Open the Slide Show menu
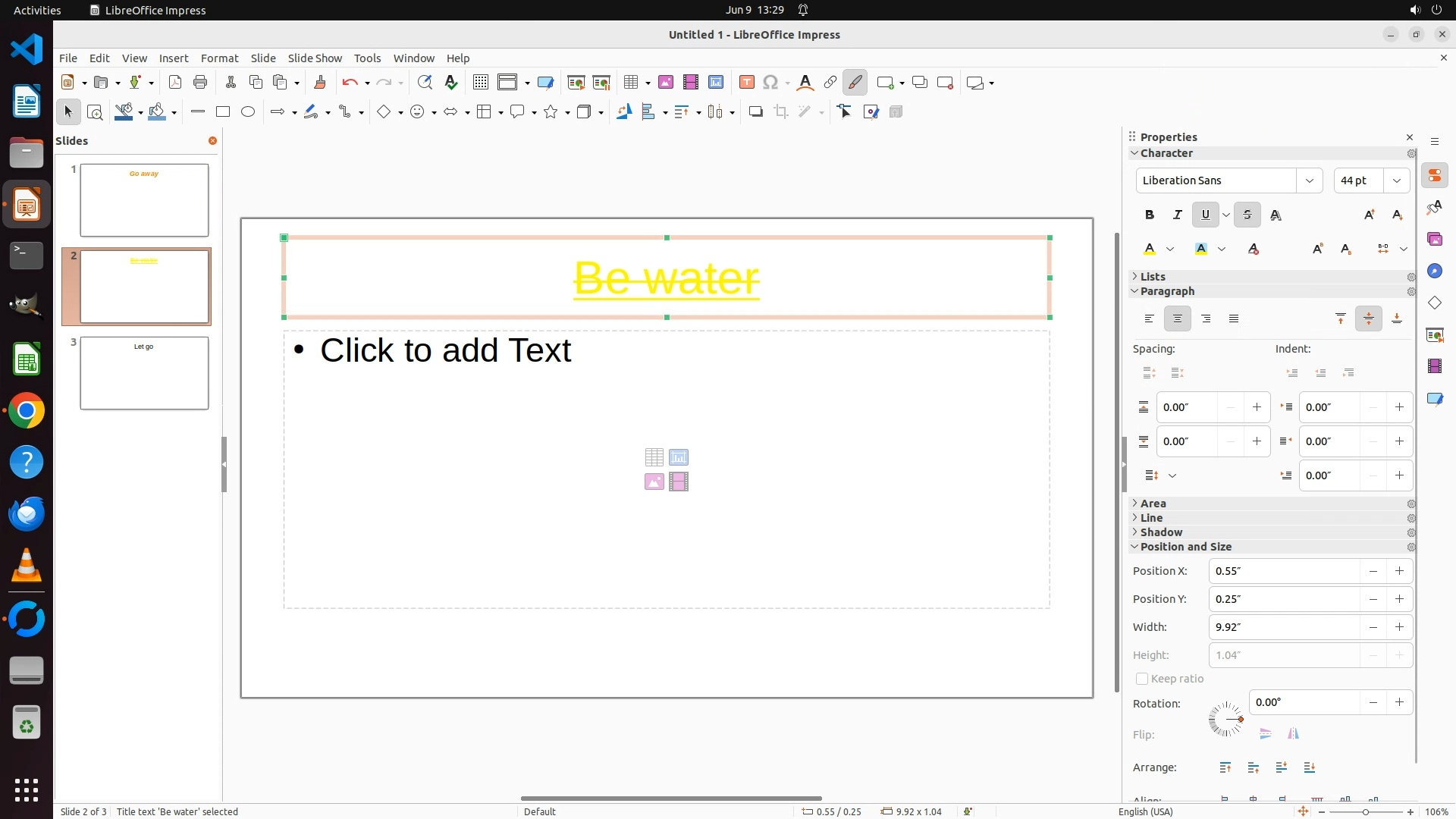1456x819 pixels. click(315, 58)
